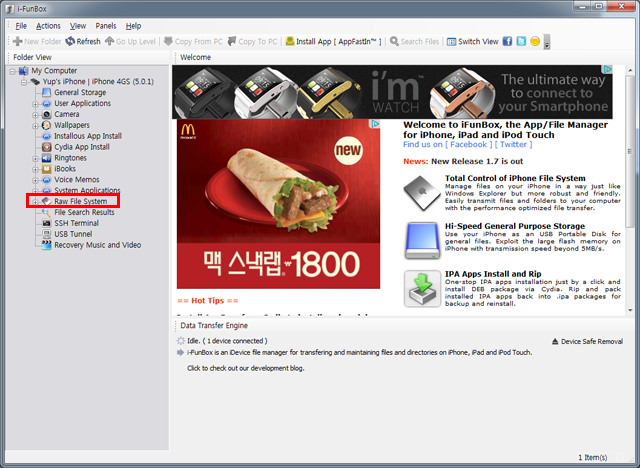Expand the Raw File System node
The height and width of the screenshot is (468, 640).
tap(36, 202)
